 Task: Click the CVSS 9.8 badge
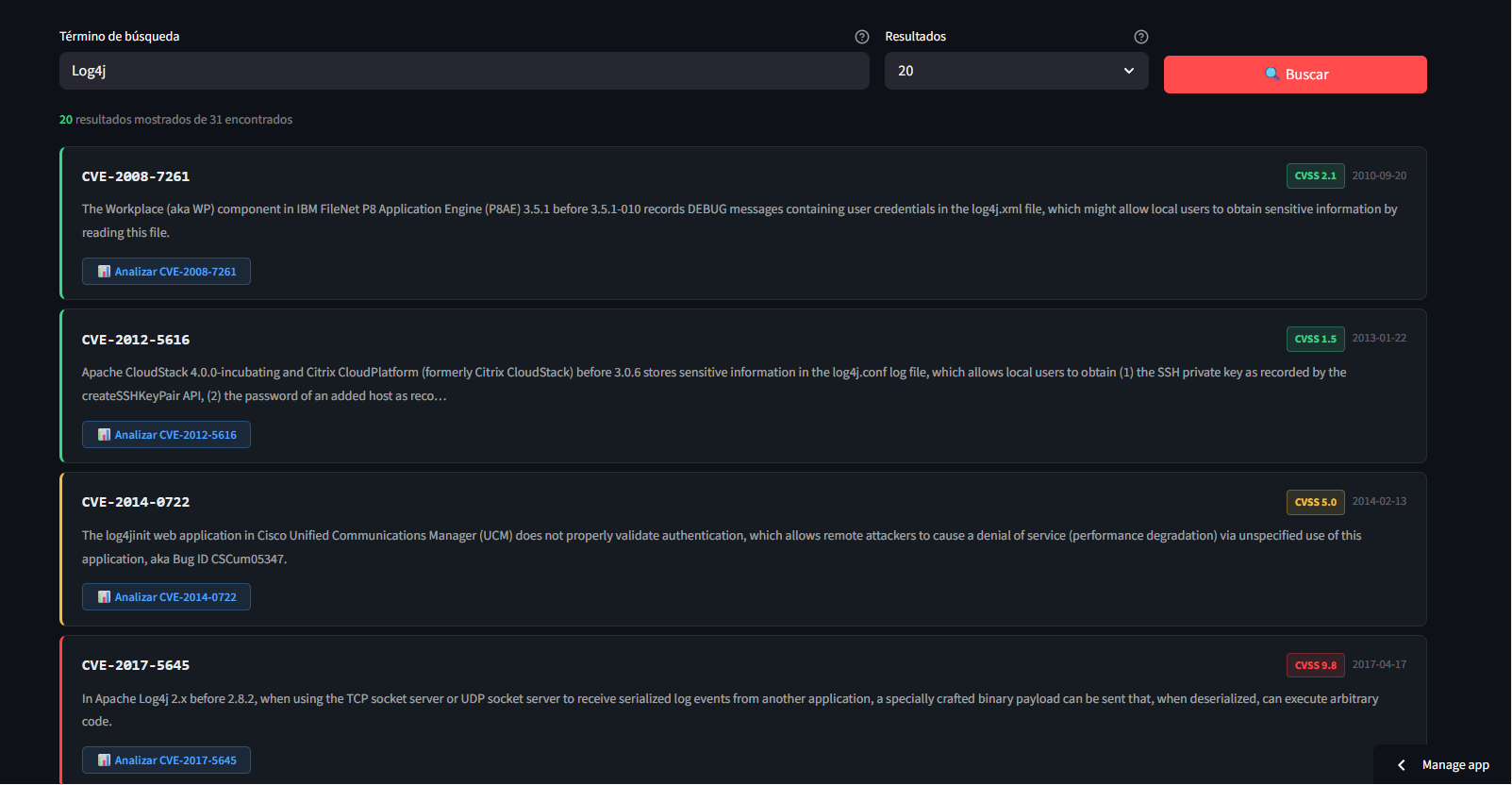(x=1315, y=665)
